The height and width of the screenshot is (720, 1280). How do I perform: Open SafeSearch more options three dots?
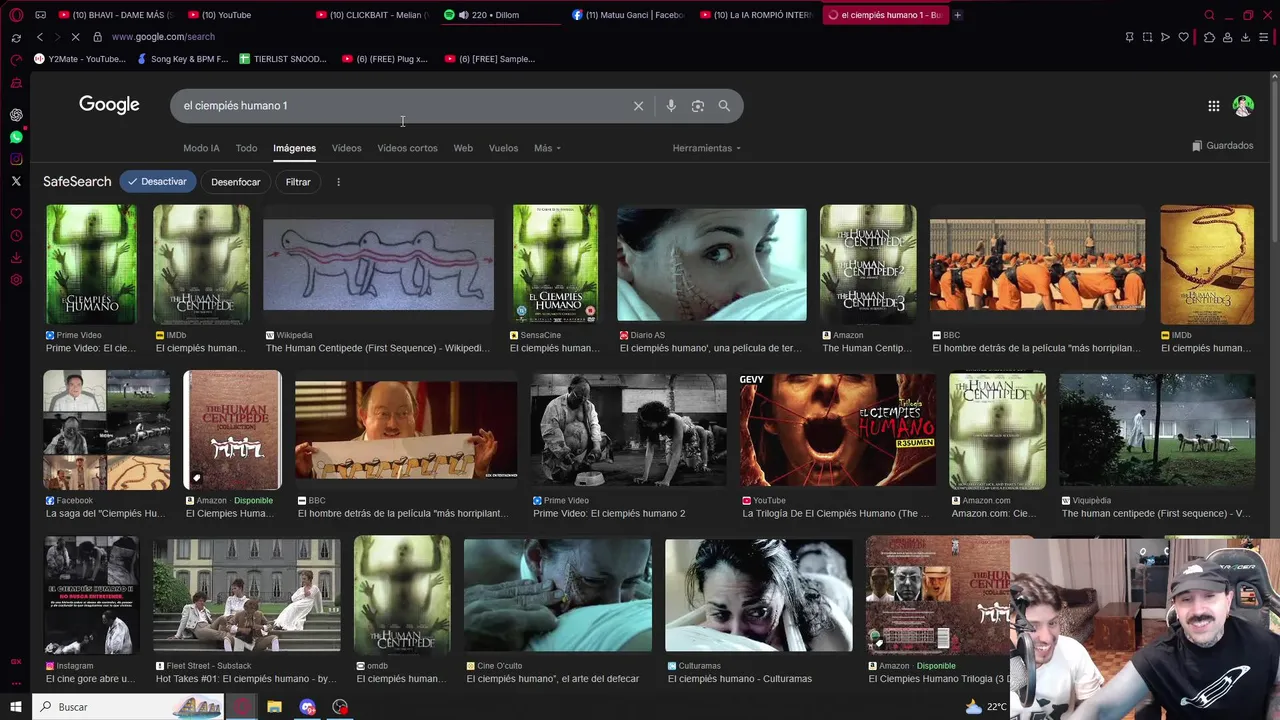tap(338, 182)
